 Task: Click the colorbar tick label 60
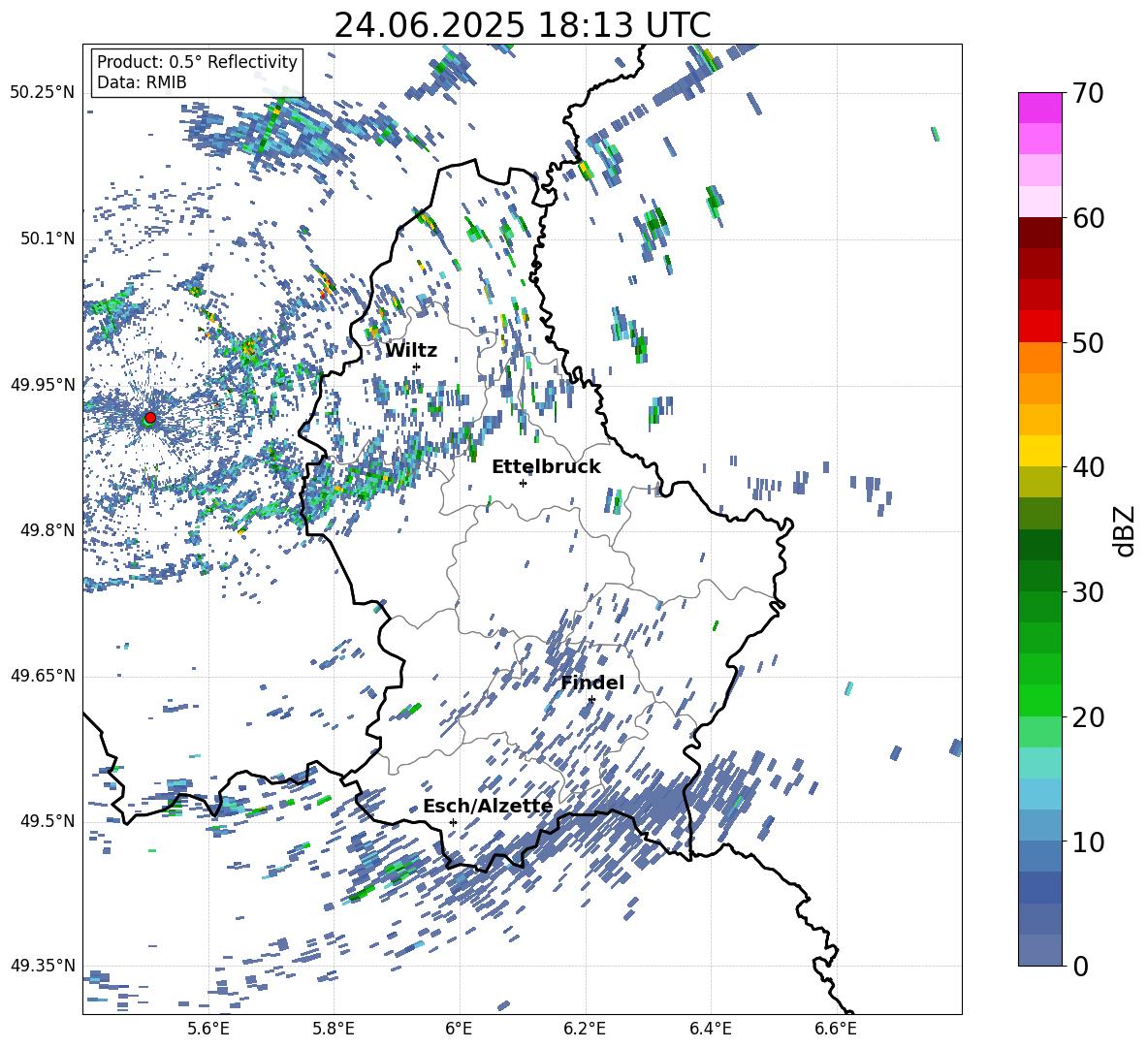click(1088, 218)
